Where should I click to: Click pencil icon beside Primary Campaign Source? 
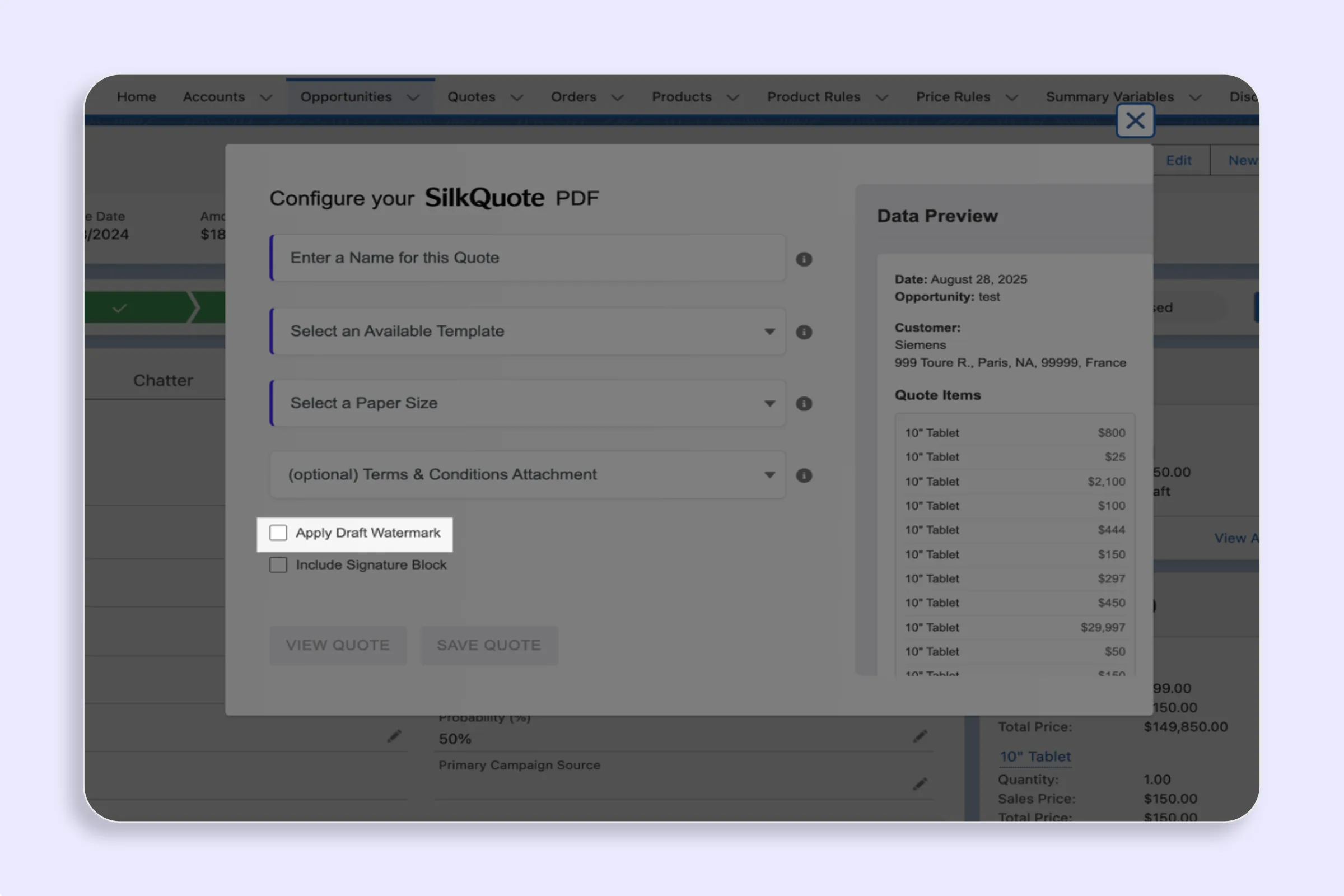click(920, 784)
